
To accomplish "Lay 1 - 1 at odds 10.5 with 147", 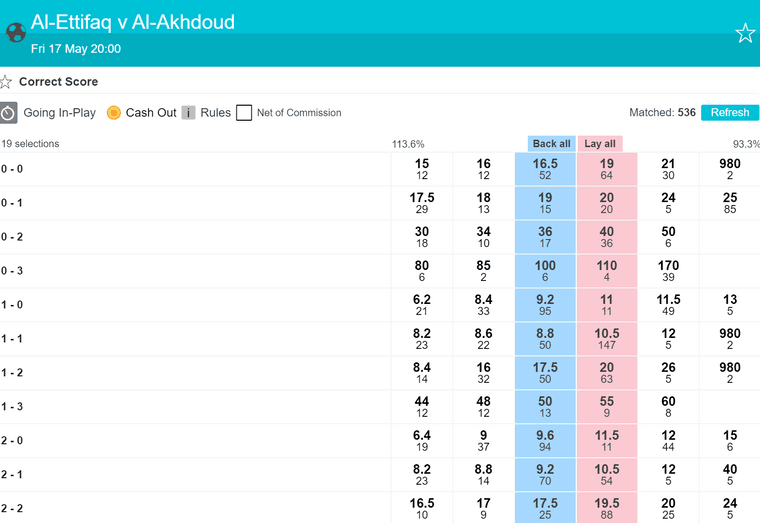I will (x=607, y=339).
